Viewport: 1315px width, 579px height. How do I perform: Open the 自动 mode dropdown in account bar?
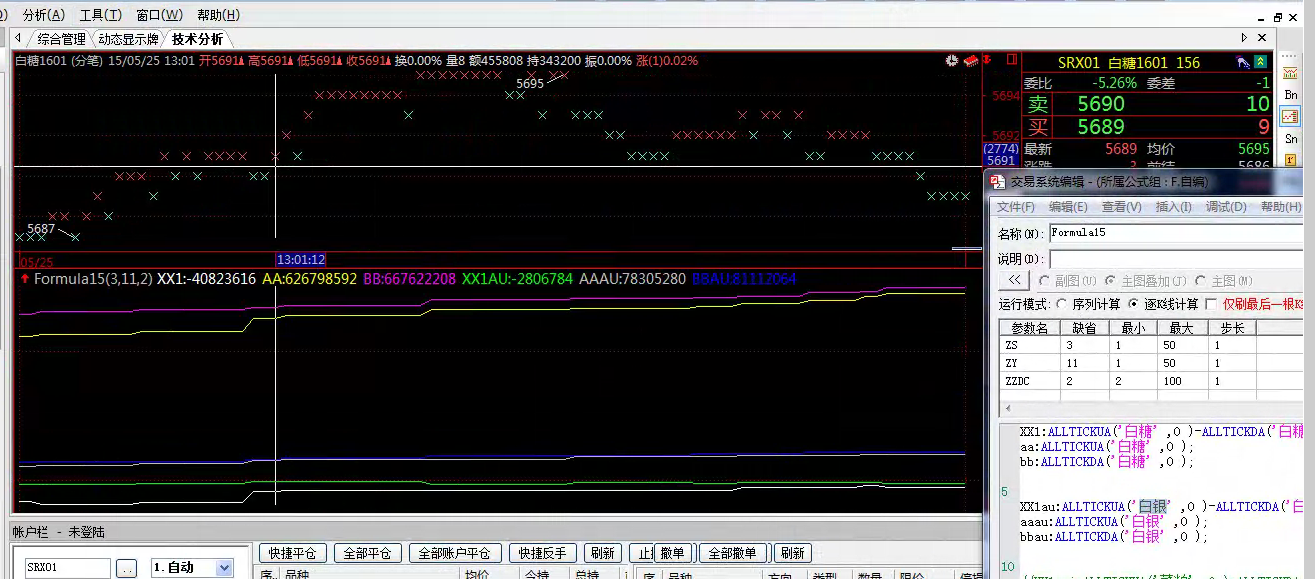click(224, 568)
